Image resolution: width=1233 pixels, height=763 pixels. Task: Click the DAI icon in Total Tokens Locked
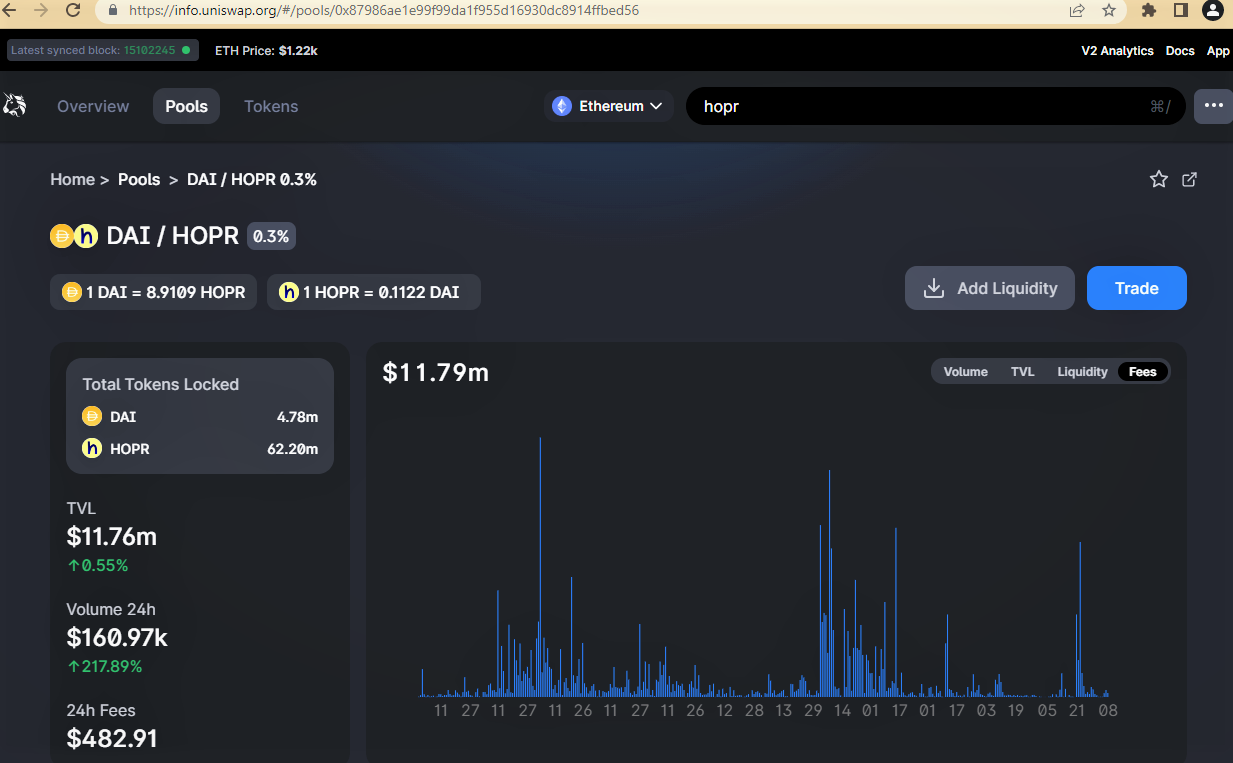tap(92, 416)
